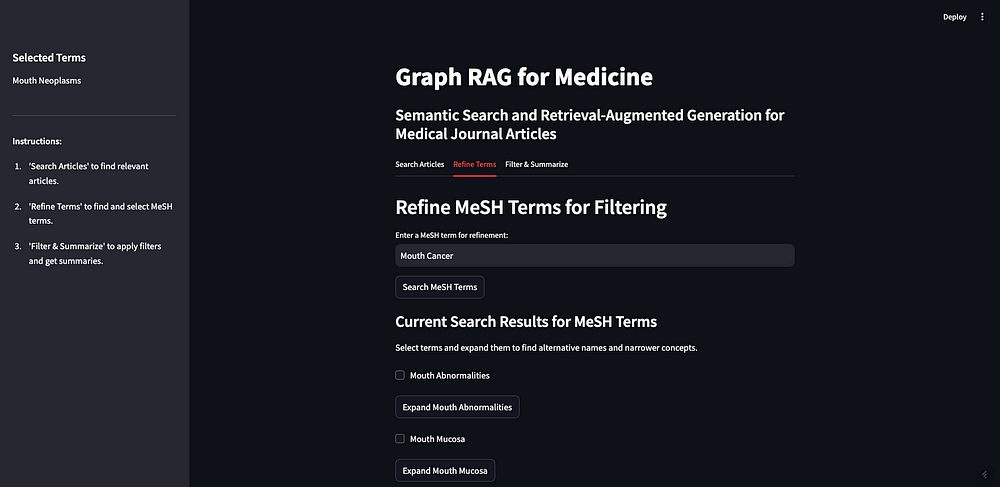The width and height of the screenshot is (1000, 487).
Task: Click the Streamlit icon in bottom-right corner
Action: (x=985, y=474)
